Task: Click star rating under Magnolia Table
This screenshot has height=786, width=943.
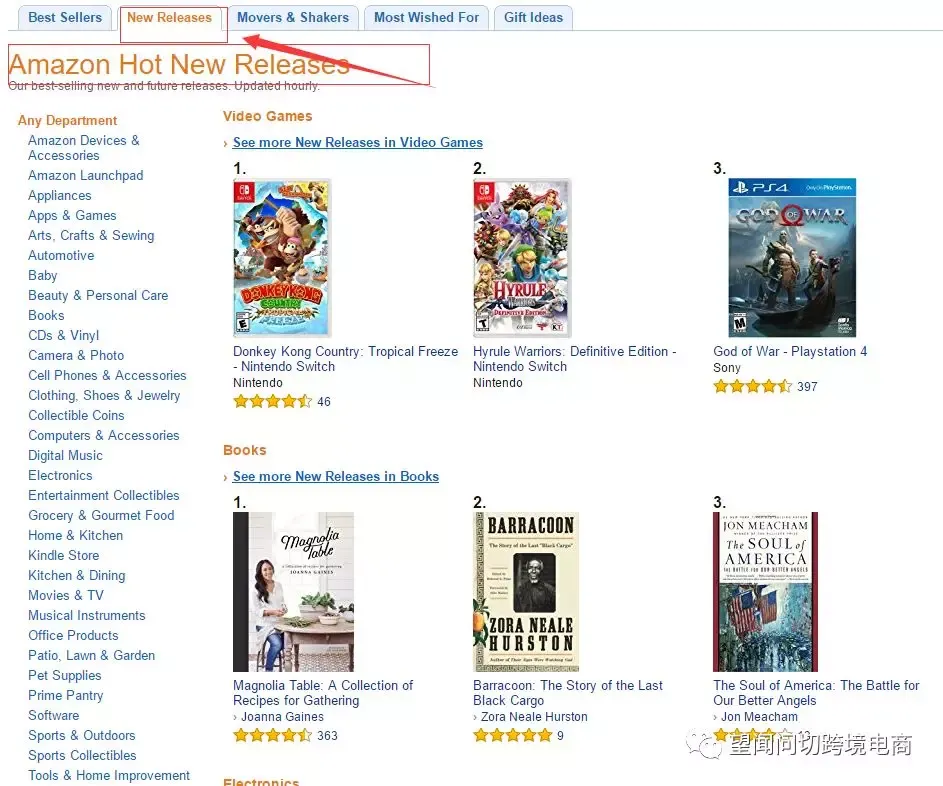Action: [x=272, y=735]
